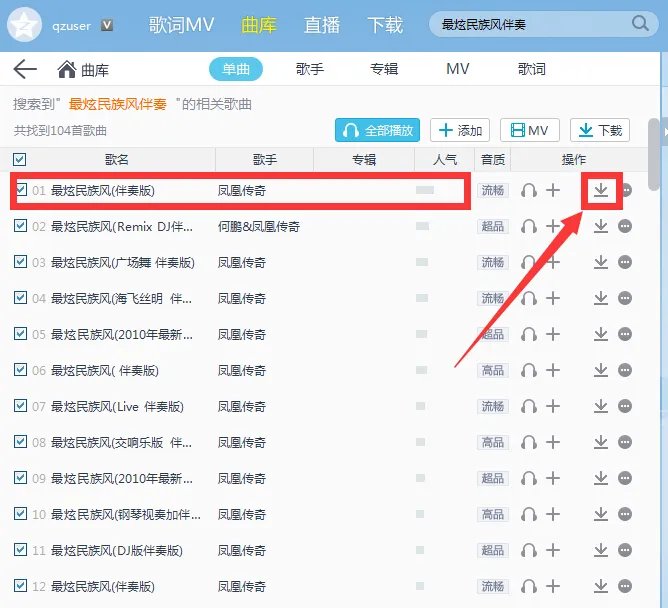Uncheck song 12 checkbox
Viewport: 668px width, 608px height.
click(20, 585)
